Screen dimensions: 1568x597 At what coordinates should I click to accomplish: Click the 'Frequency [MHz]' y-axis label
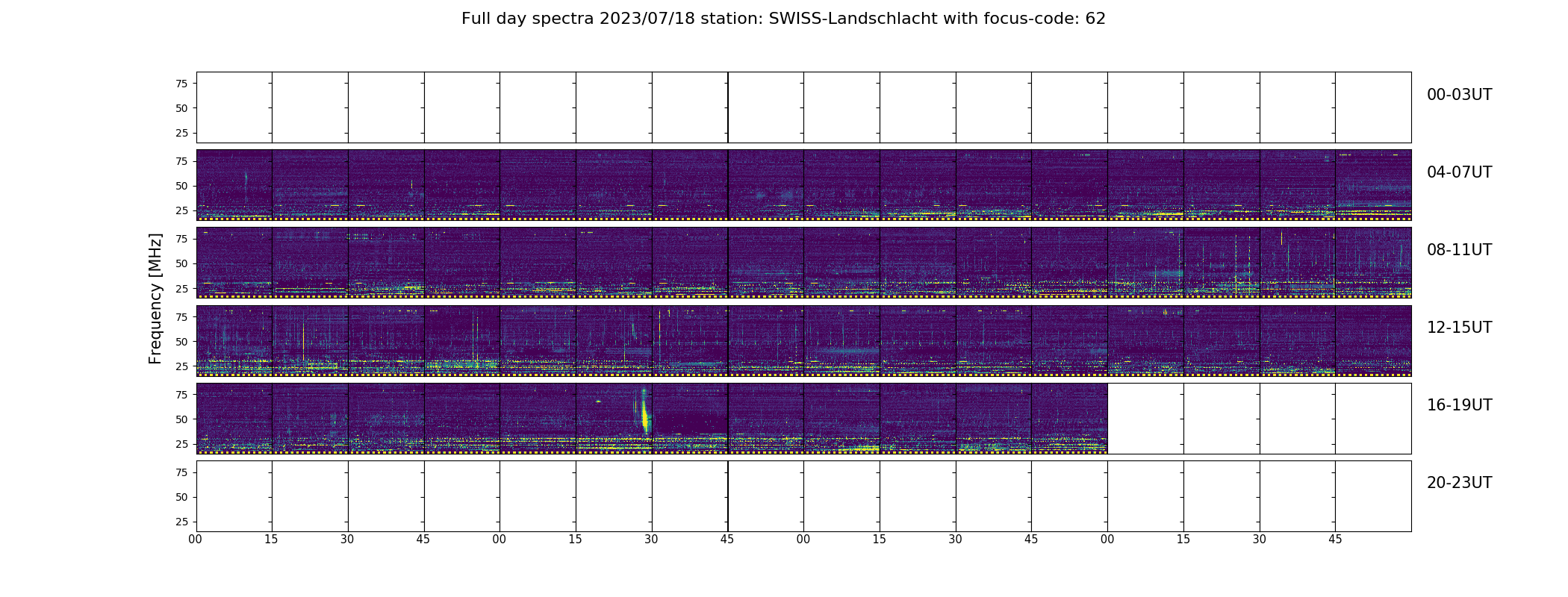coord(155,298)
